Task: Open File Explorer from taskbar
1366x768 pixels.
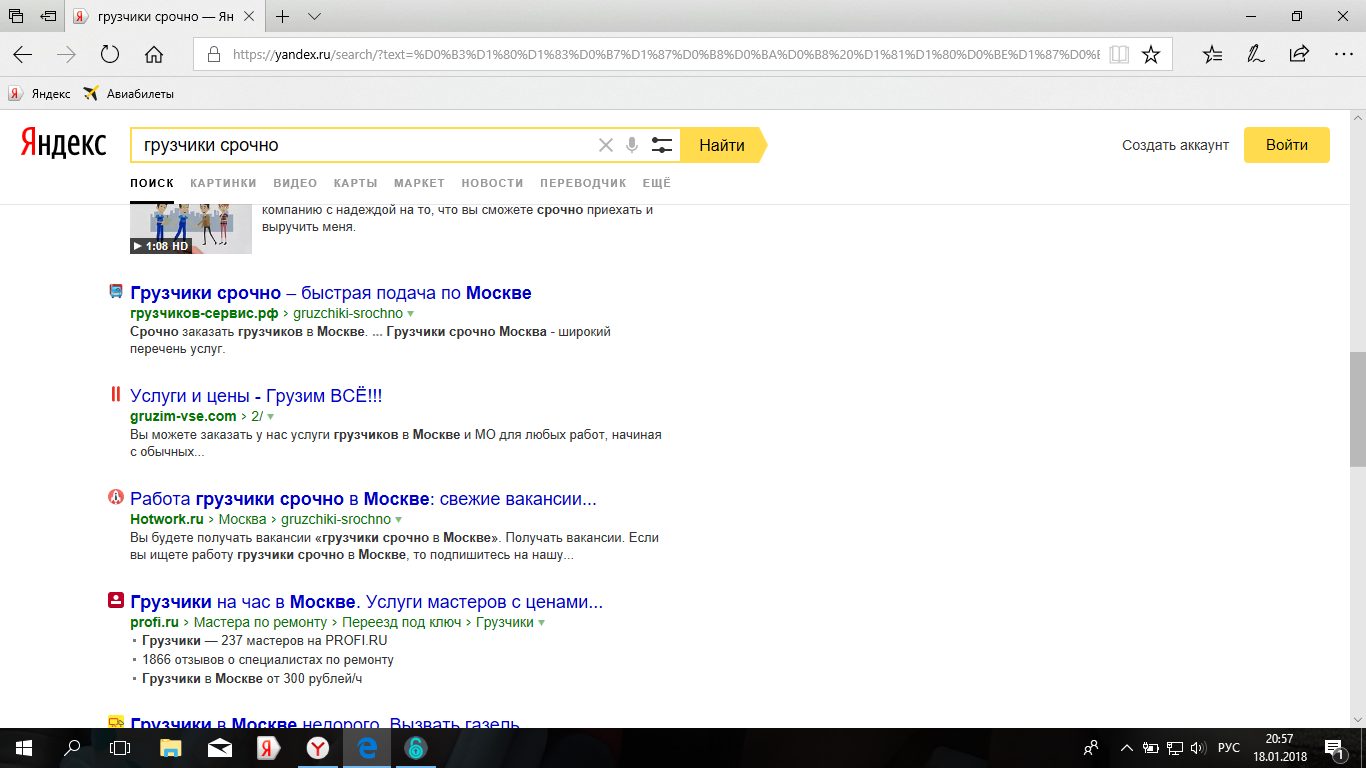Action: pos(171,748)
